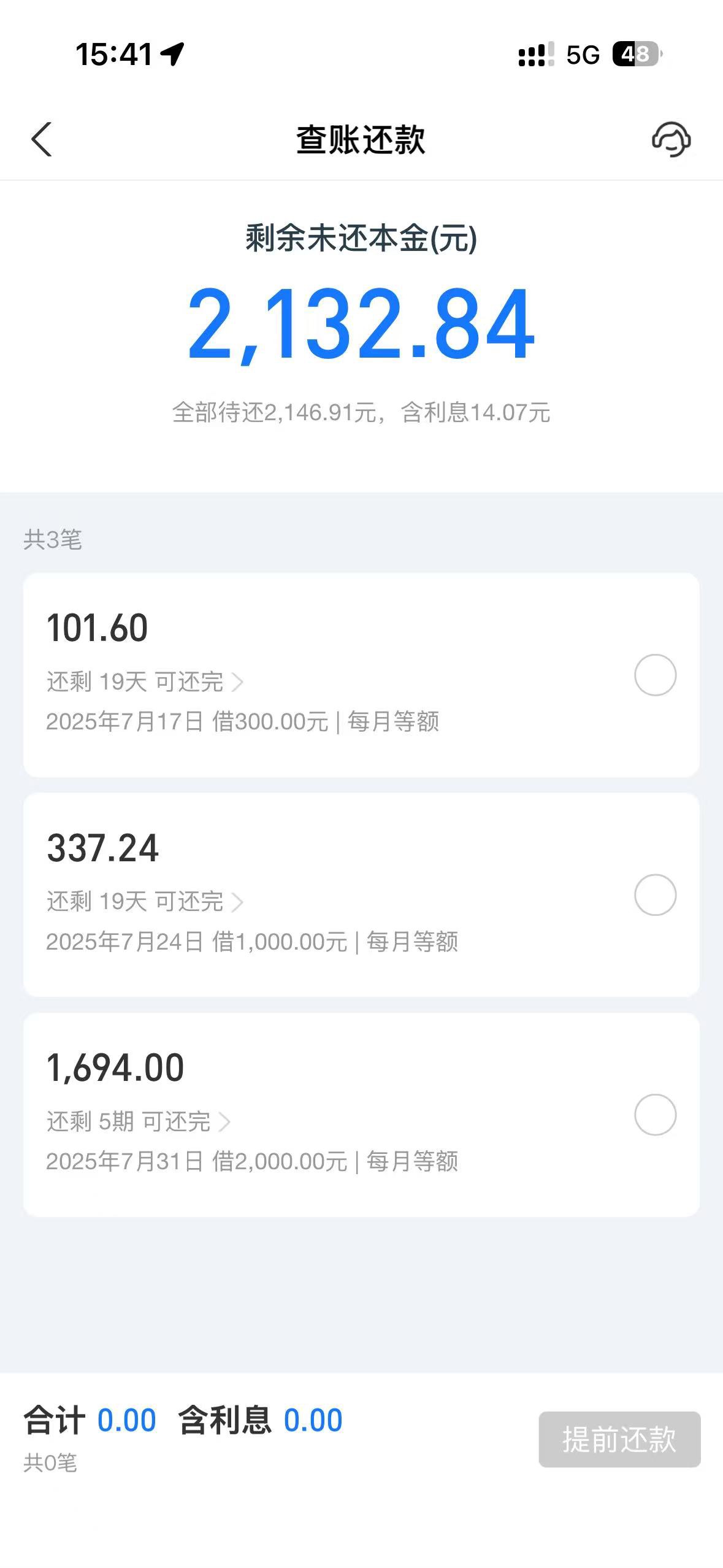Viewport: 723px width, 1568px height.
Task: Tap the 全部待还2,146.91元 summary text
Action: [274, 412]
